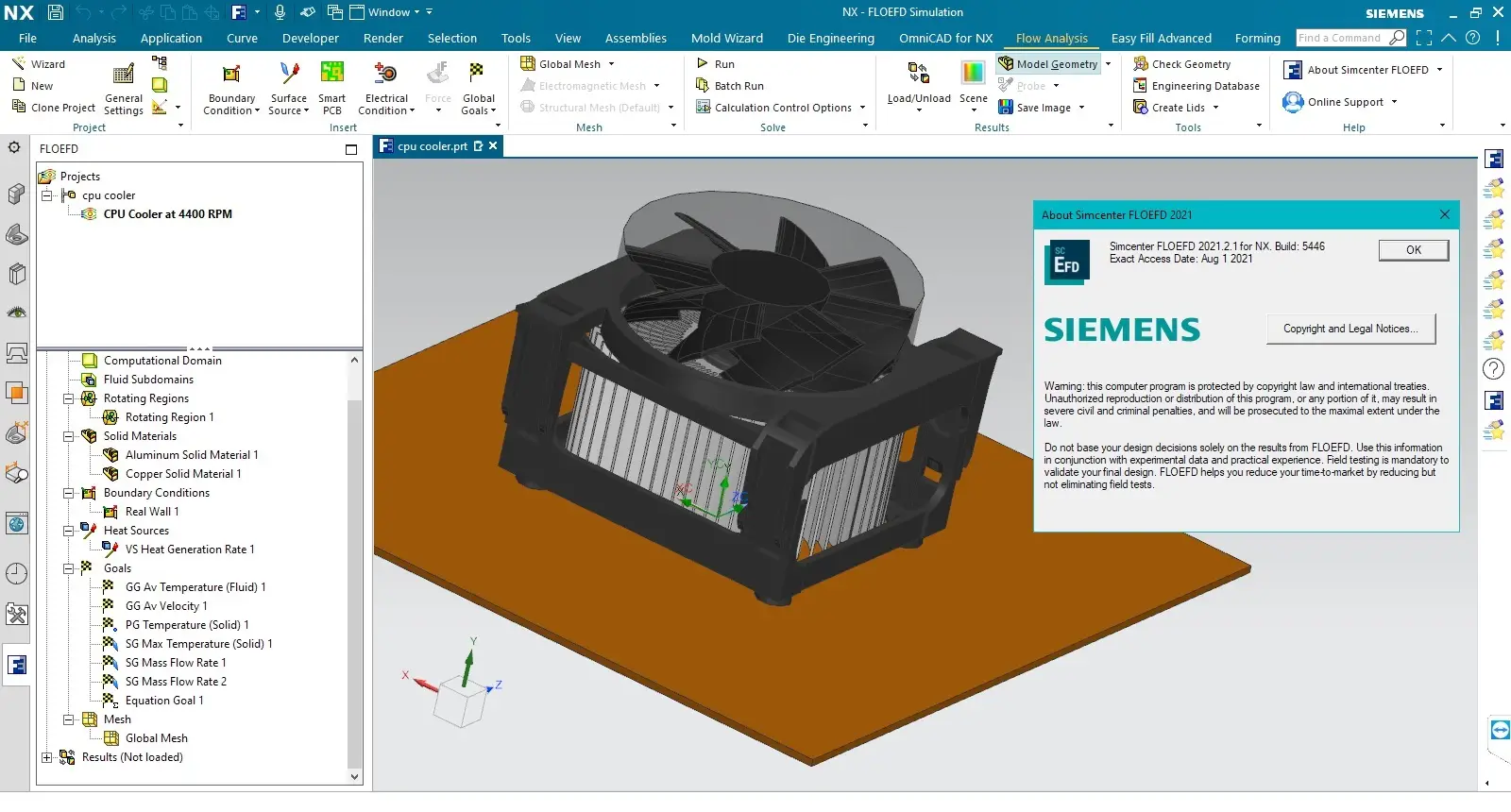Open the Model Geometry dropdown arrow
1511x812 pixels.
pos(1108,64)
